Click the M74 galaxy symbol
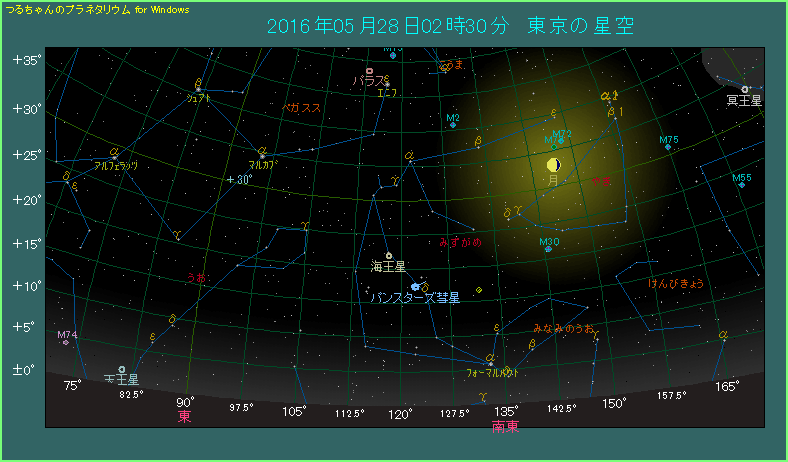Viewport: 788px width, 462px height. tap(66, 342)
